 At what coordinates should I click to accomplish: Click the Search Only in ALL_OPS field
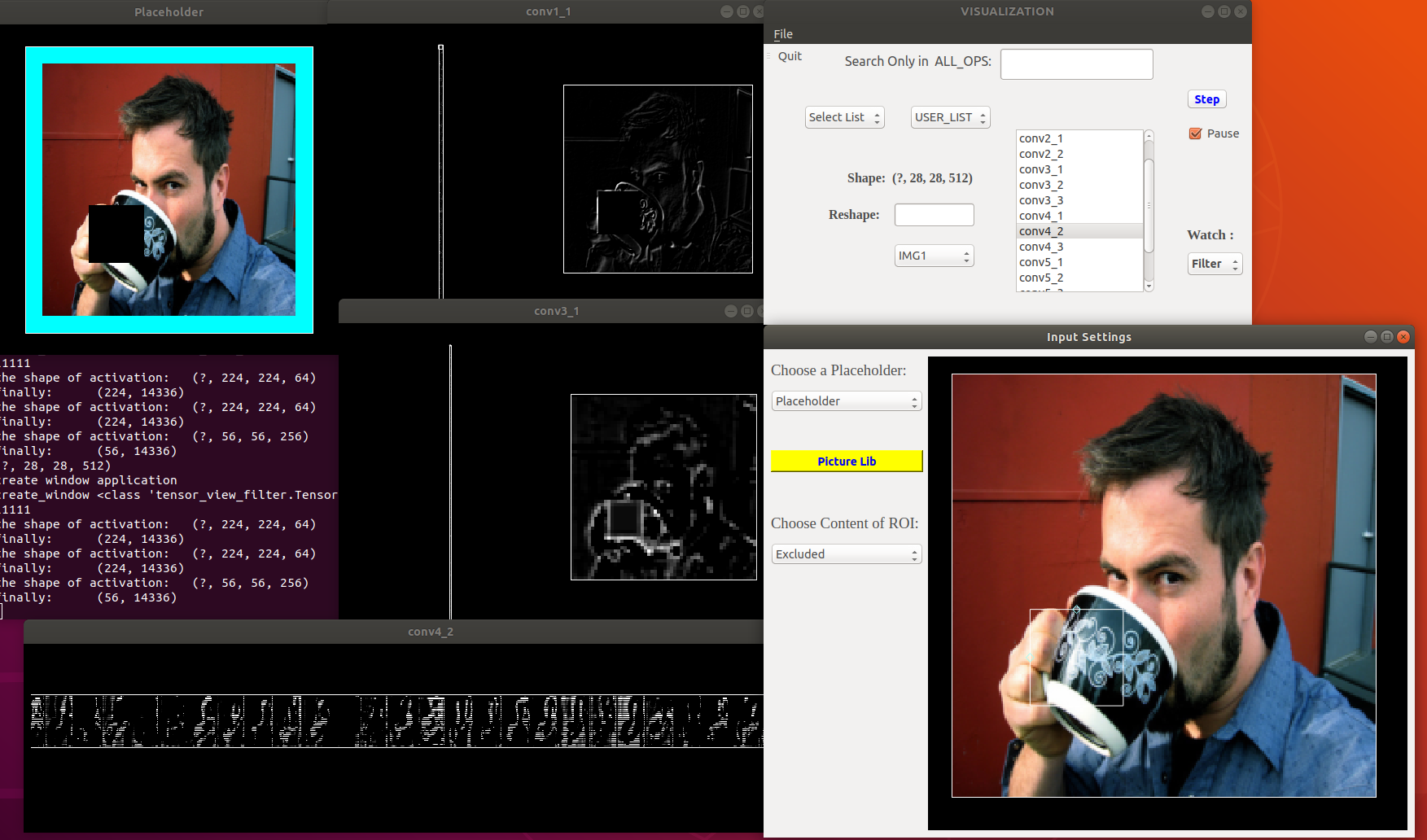[1076, 64]
